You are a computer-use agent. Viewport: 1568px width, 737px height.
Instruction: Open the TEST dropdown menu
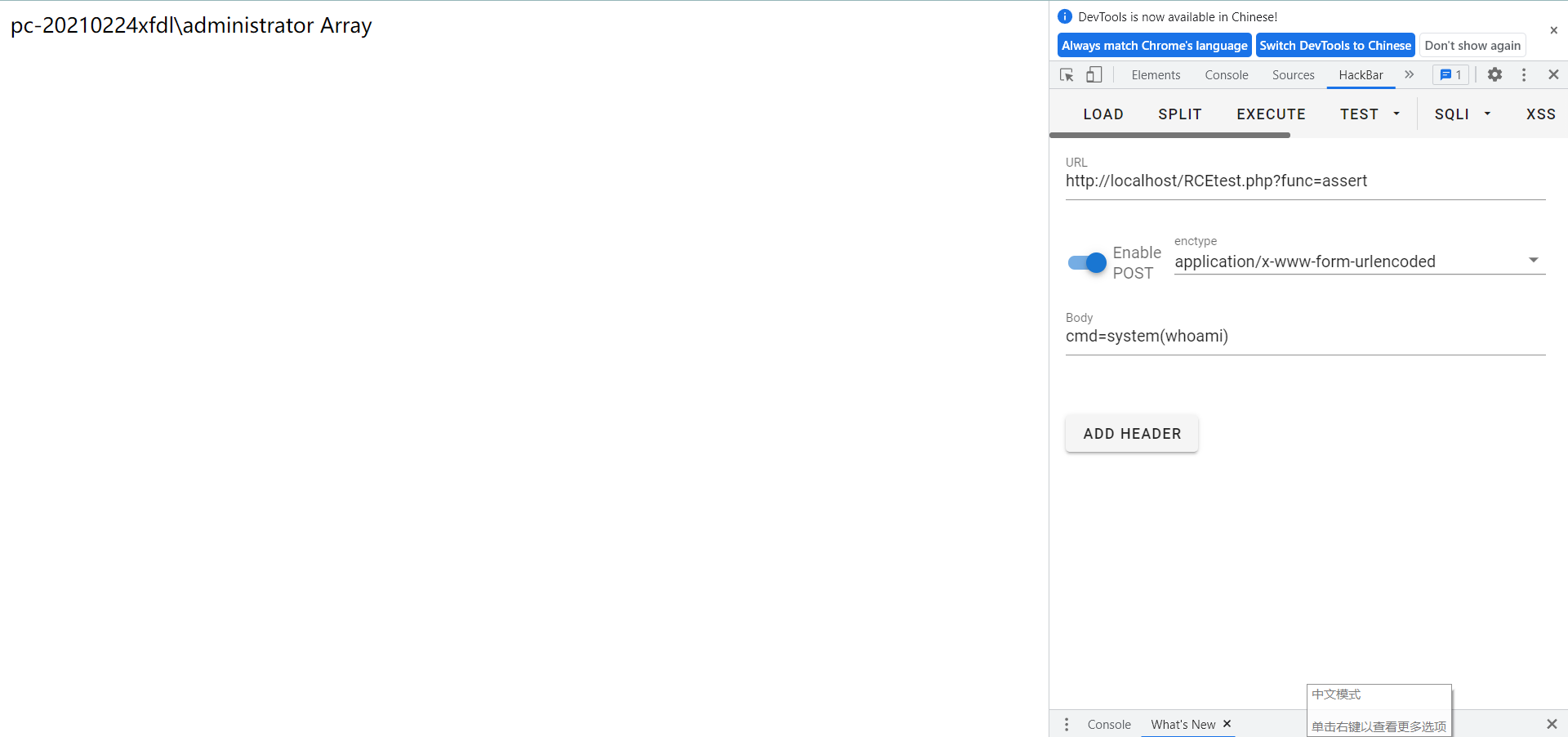(1370, 114)
